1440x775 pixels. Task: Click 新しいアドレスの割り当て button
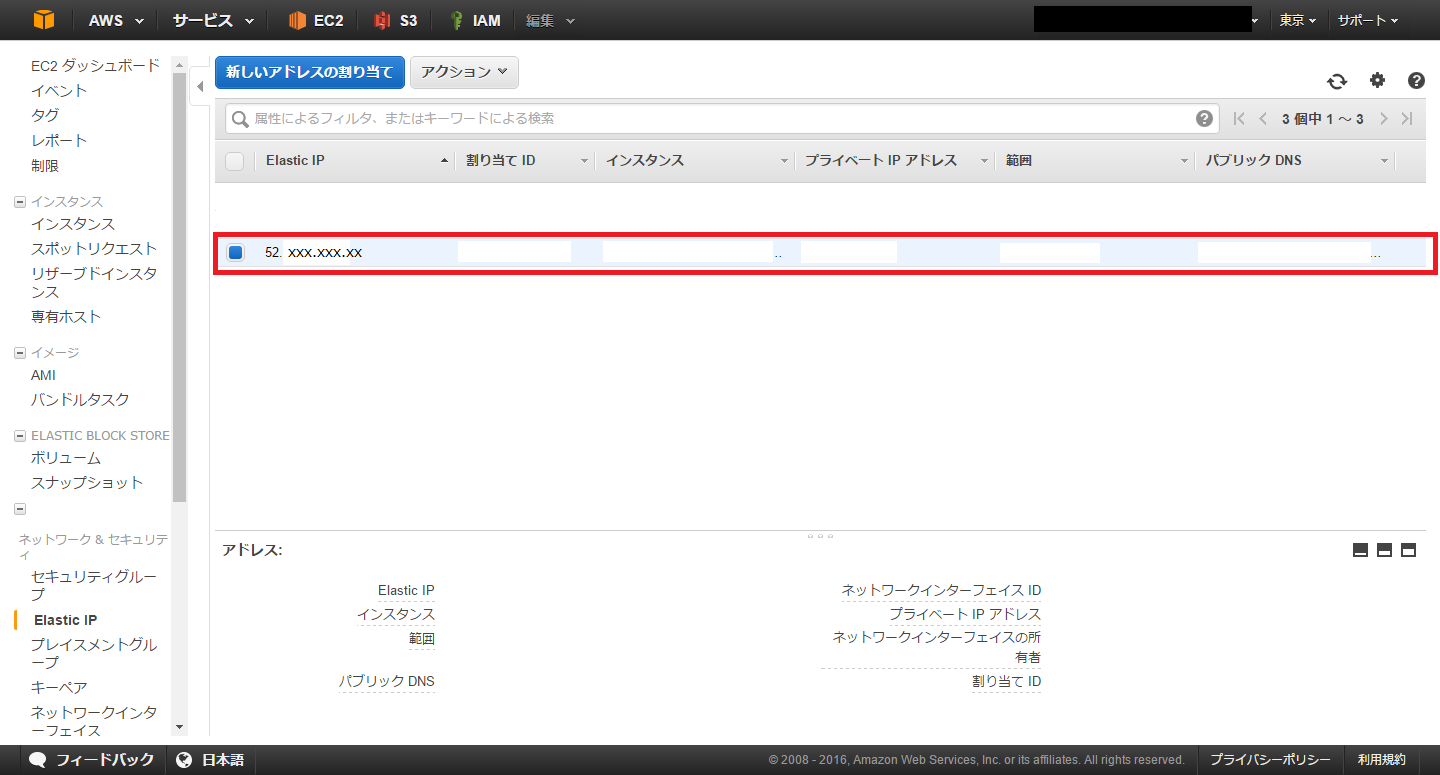coord(310,72)
